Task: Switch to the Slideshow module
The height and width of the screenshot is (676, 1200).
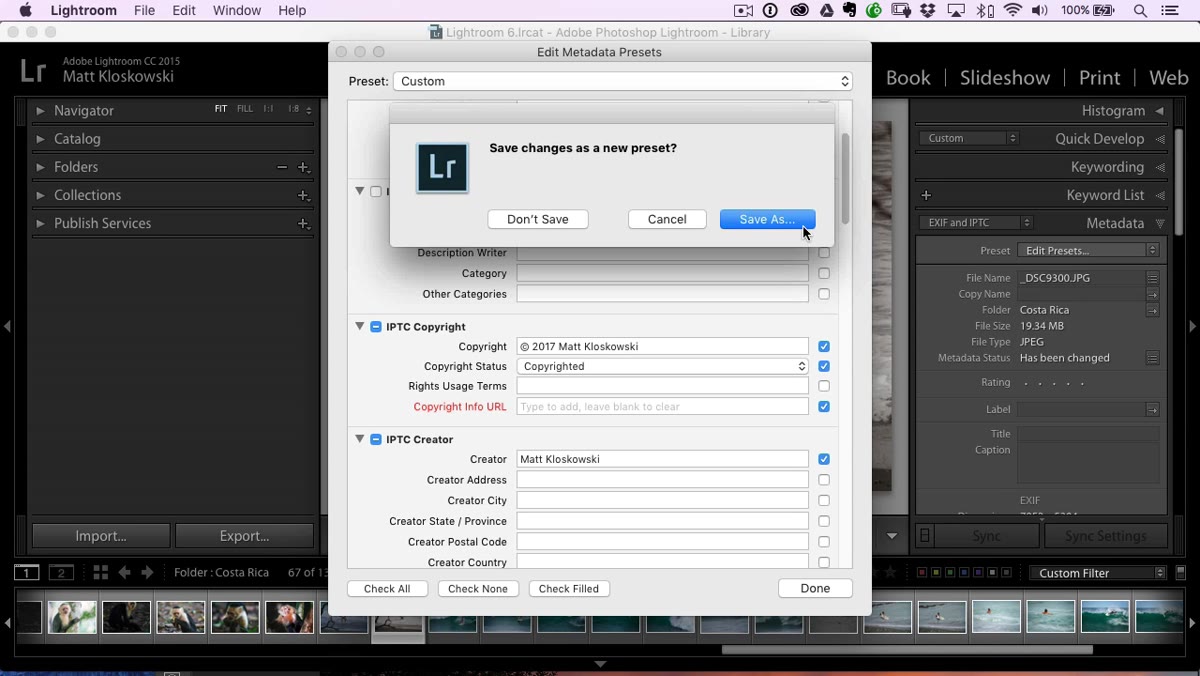Action: pos(1005,78)
